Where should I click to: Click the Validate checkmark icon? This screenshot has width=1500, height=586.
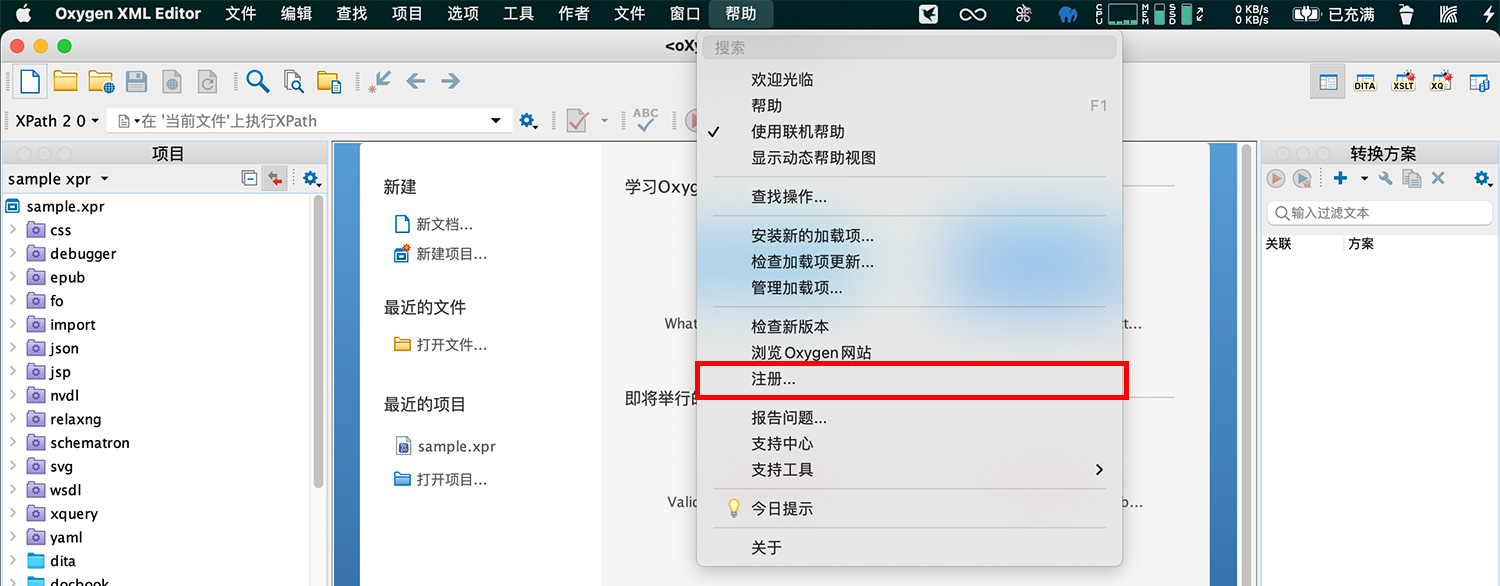coord(576,121)
